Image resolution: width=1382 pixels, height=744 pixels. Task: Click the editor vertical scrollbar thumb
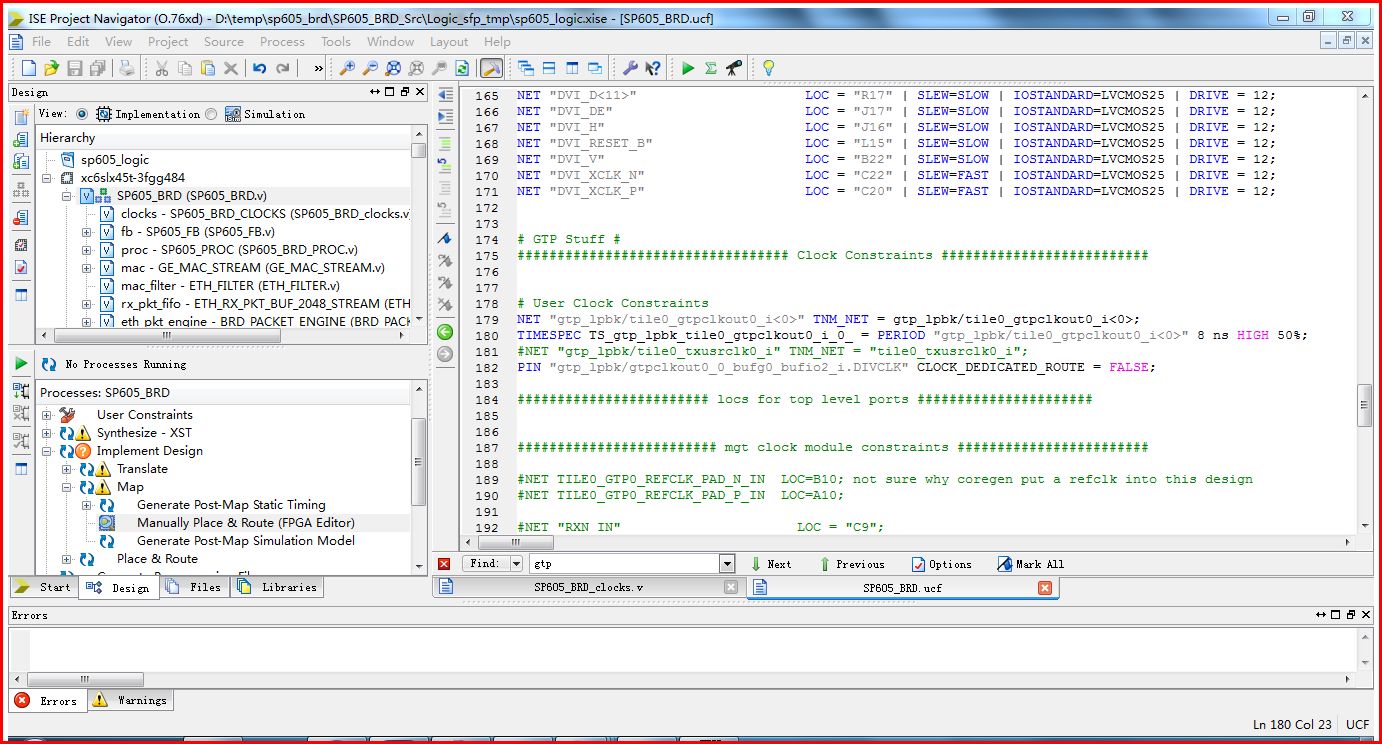pos(1365,406)
